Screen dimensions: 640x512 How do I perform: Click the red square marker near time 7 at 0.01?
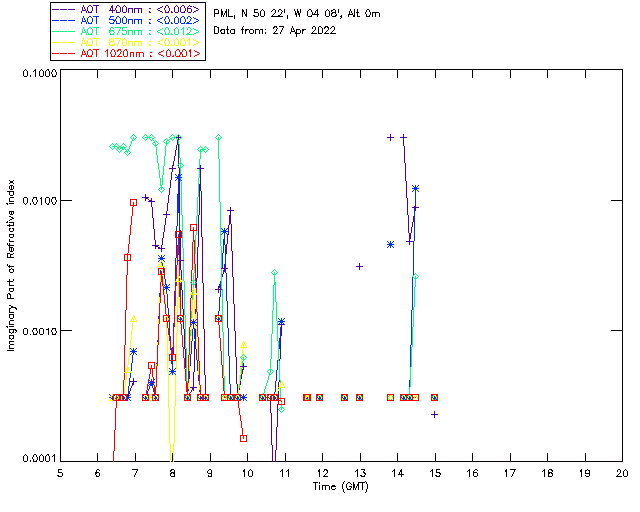click(133, 203)
